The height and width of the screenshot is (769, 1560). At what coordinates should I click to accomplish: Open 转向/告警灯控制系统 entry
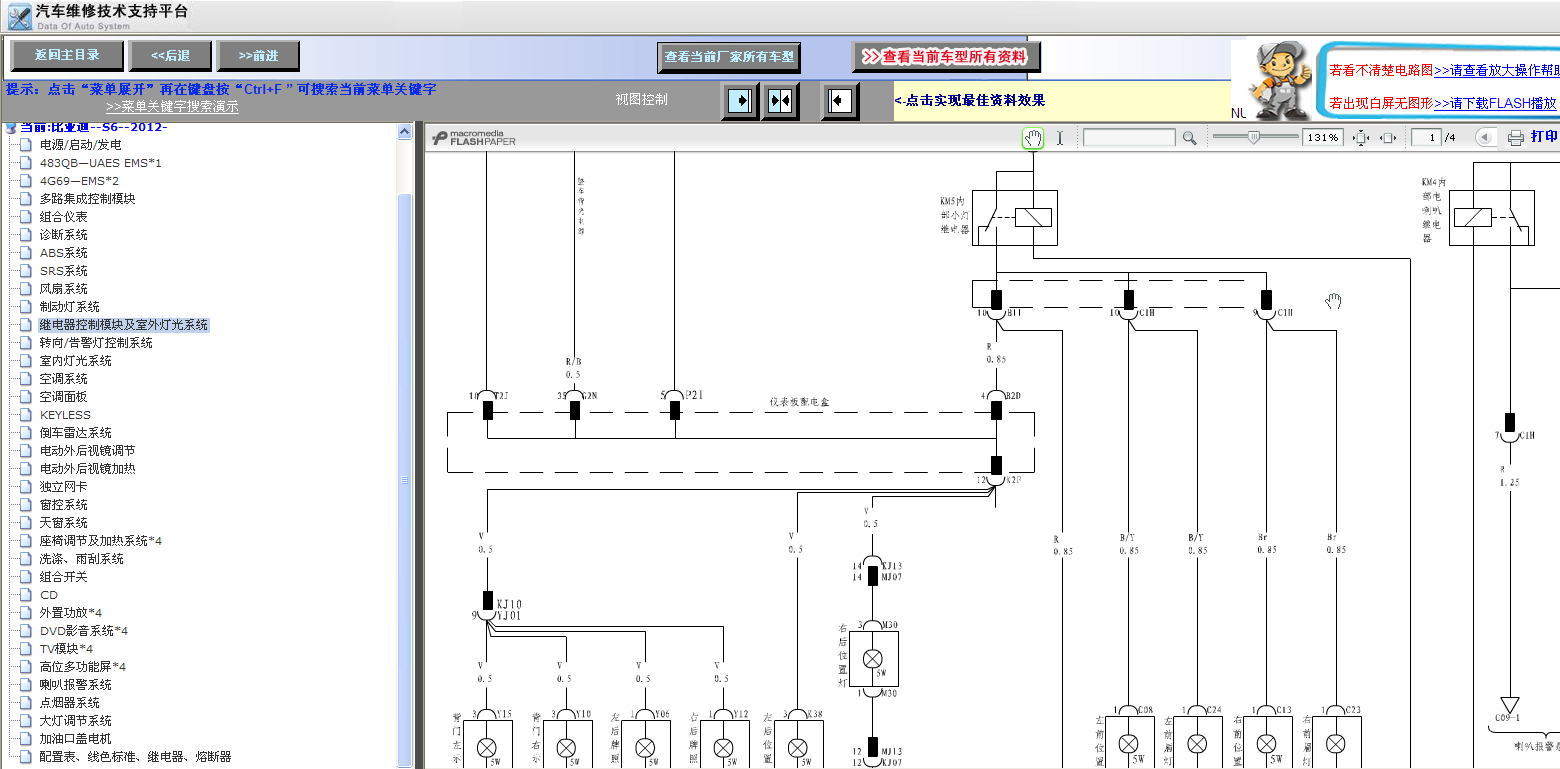point(96,343)
